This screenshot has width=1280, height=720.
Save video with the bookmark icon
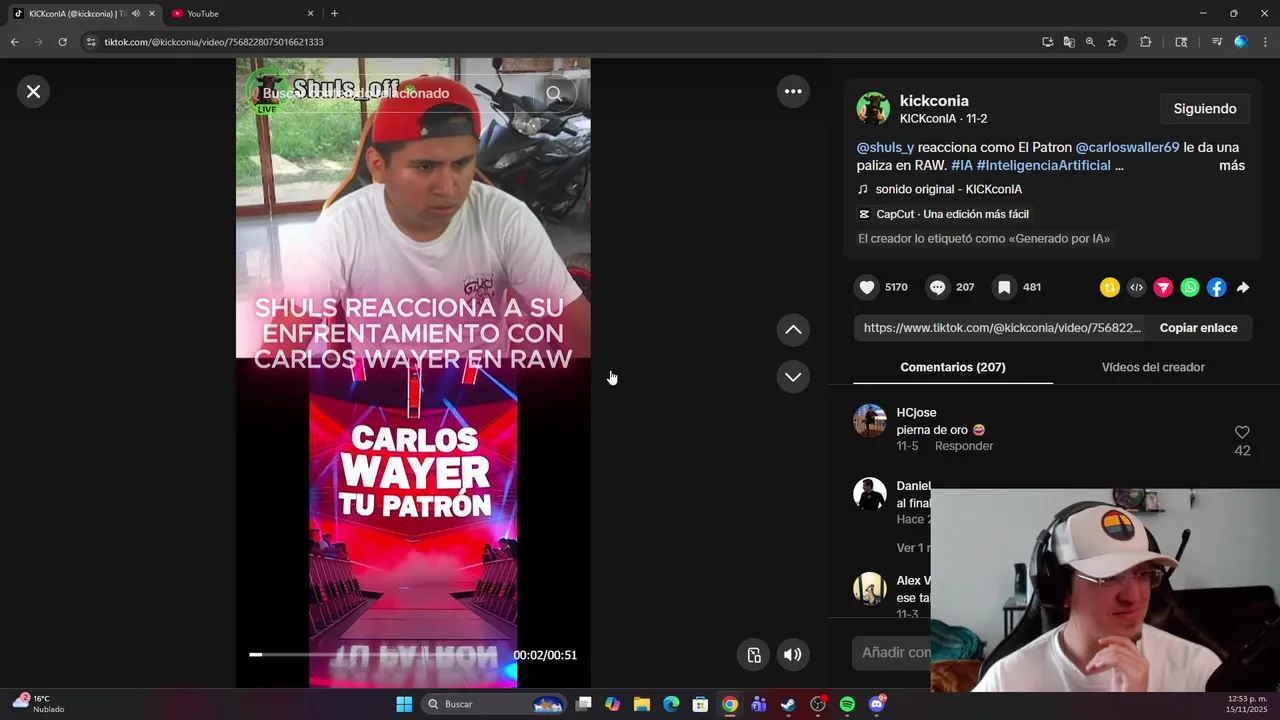tap(1004, 287)
